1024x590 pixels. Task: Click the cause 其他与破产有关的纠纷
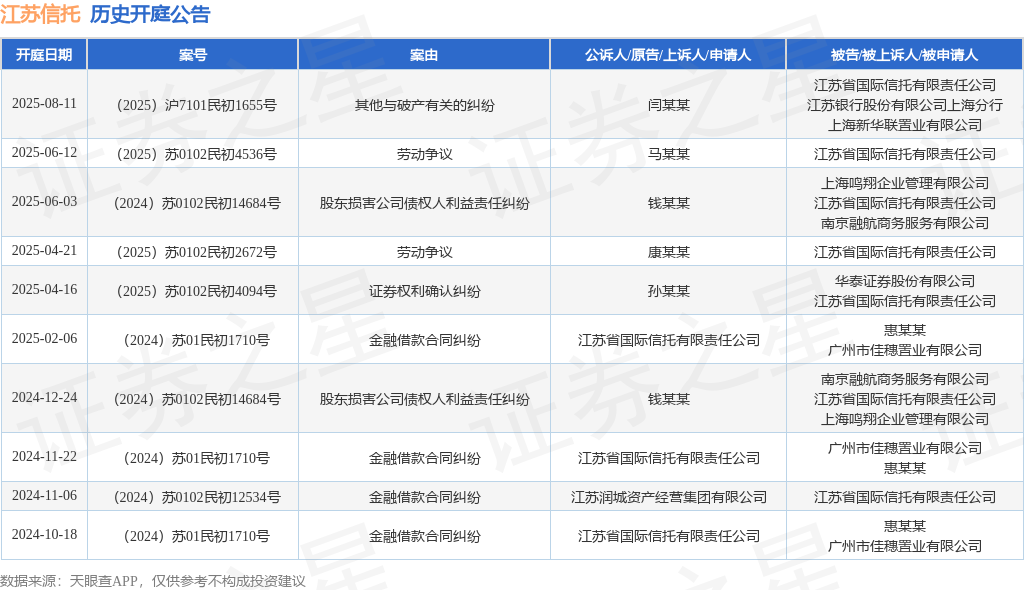pyautogui.click(x=424, y=105)
